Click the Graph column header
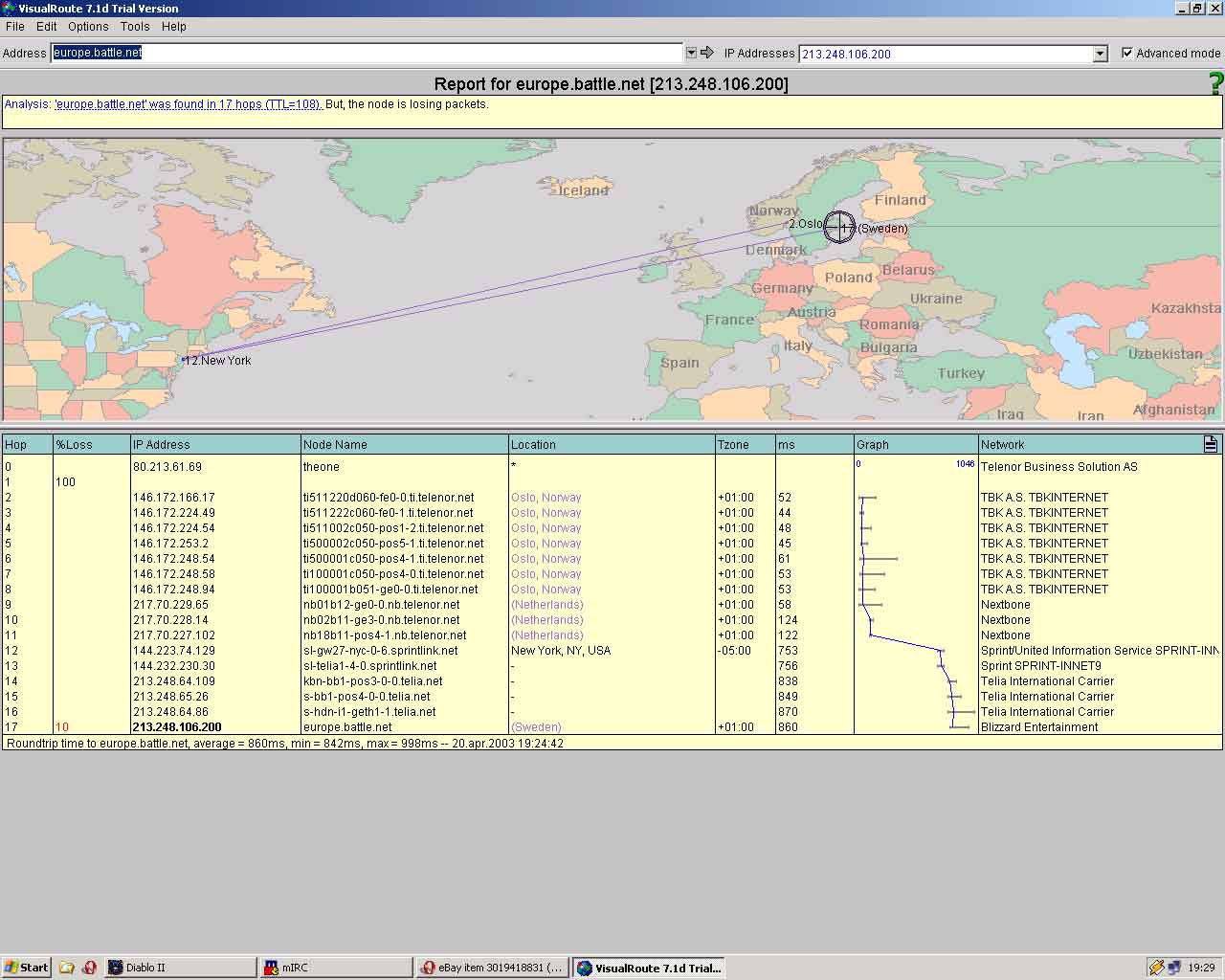The height and width of the screenshot is (980, 1225). coord(915,444)
